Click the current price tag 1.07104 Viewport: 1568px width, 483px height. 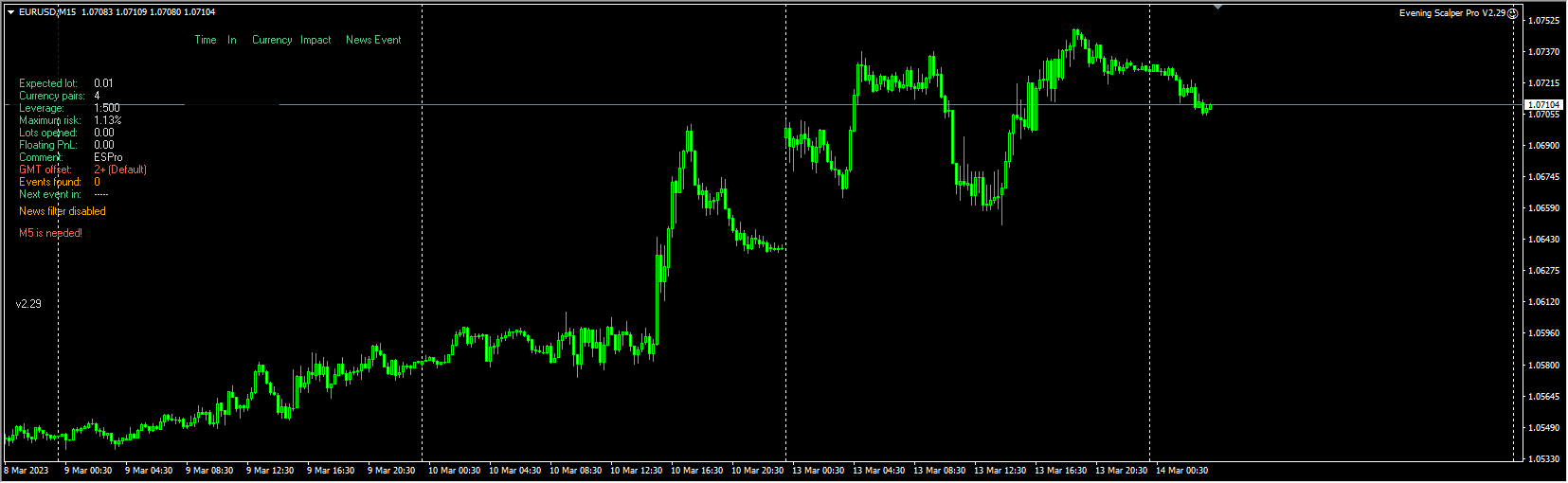coord(1544,104)
